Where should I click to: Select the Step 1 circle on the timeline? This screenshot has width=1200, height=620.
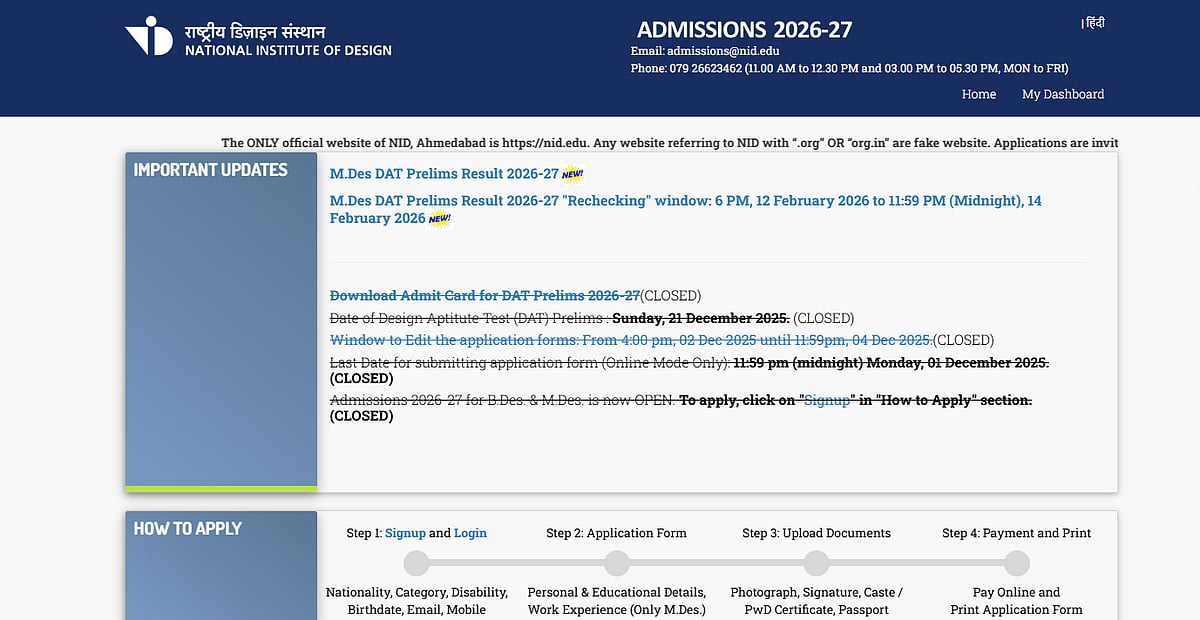click(x=416, y=561)
